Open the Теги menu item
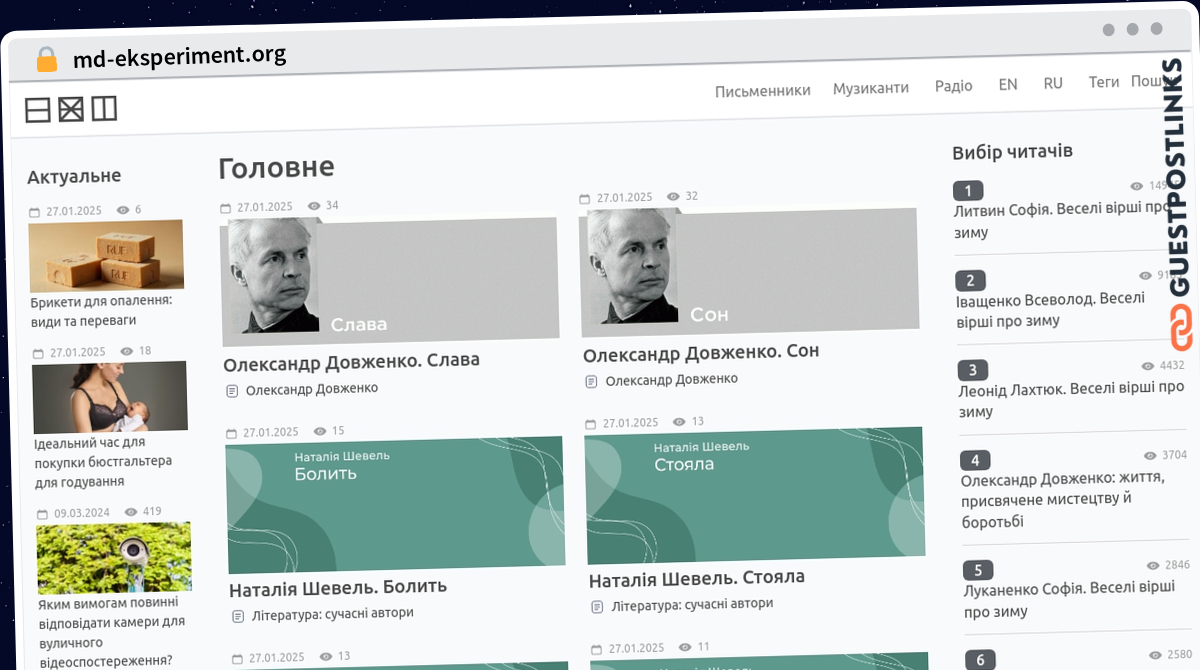 coord(1104,82)
